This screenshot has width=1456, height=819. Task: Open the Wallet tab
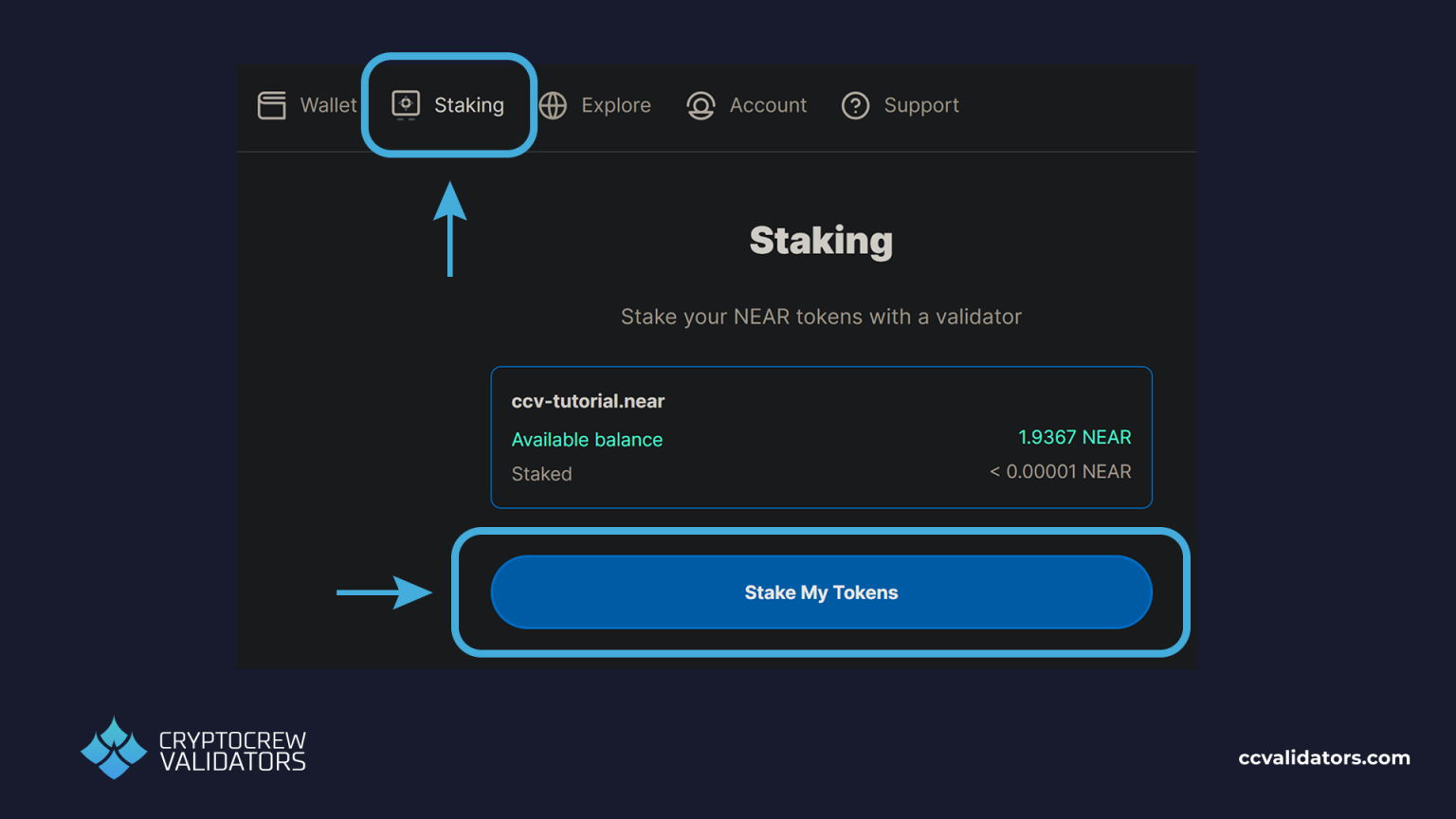pyautogui.click(x=327, y=105)
